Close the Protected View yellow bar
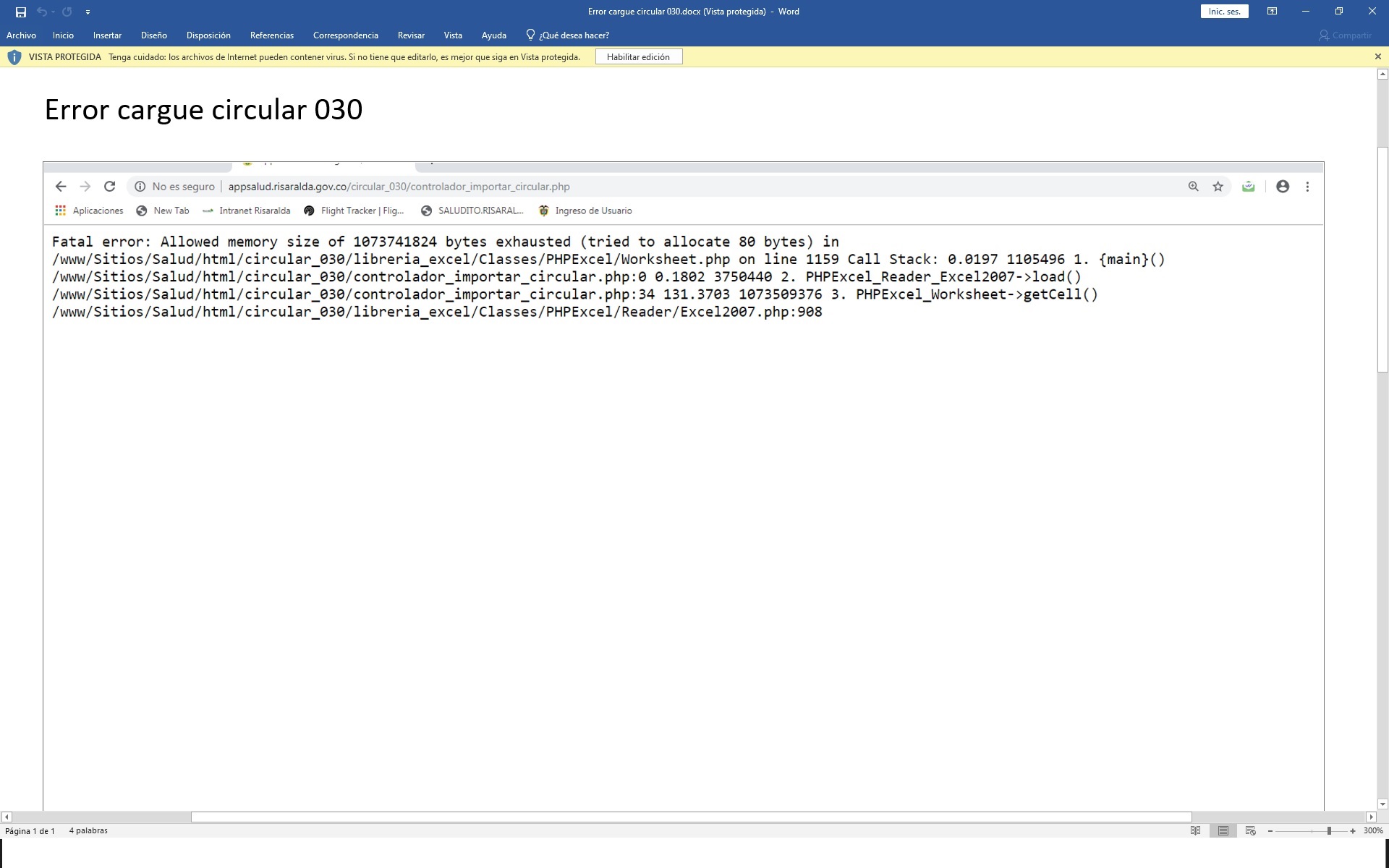1389x868 pixels. pos(1377,56)
